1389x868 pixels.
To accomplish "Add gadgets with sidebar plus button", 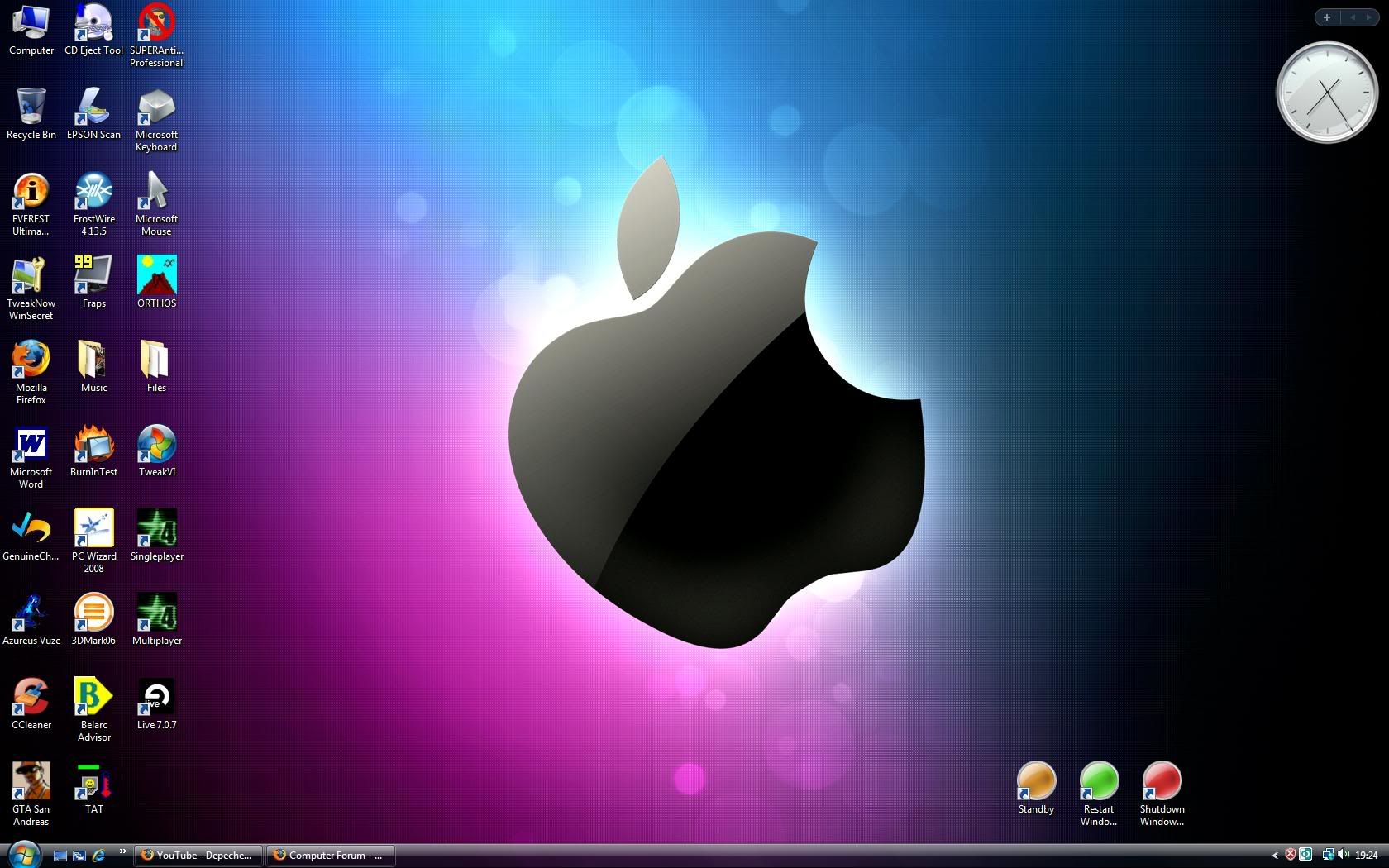I will pyautogui.click(x=1327, y=17).
